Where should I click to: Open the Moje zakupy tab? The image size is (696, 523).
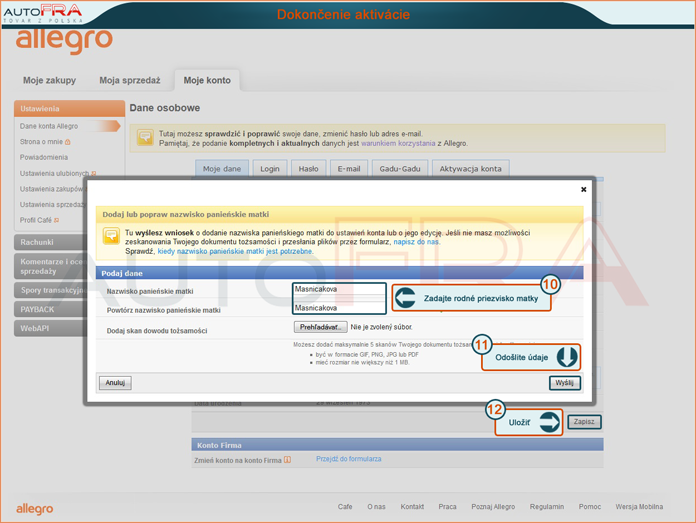pos(49,80)
